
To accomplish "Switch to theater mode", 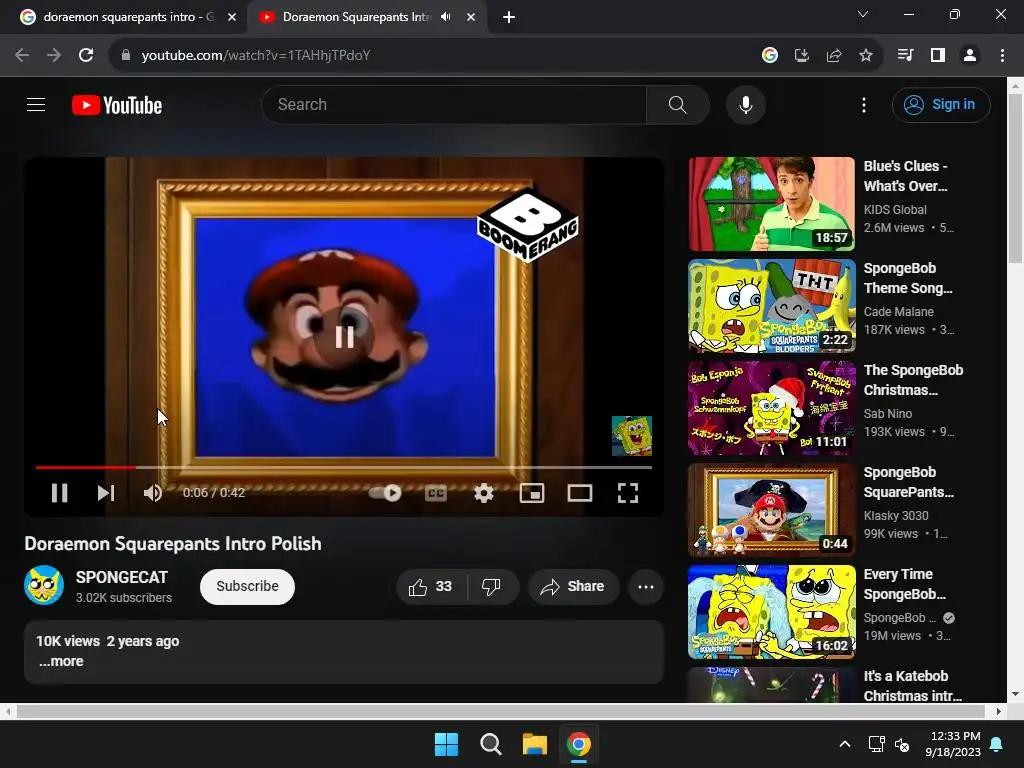I will coord(579,493).
